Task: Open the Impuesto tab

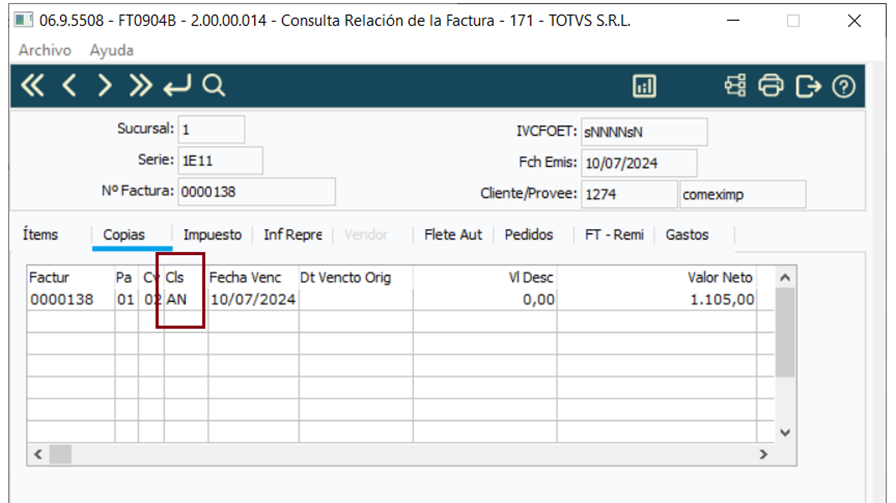Action: pyautogui.click(x=212, y=234)
